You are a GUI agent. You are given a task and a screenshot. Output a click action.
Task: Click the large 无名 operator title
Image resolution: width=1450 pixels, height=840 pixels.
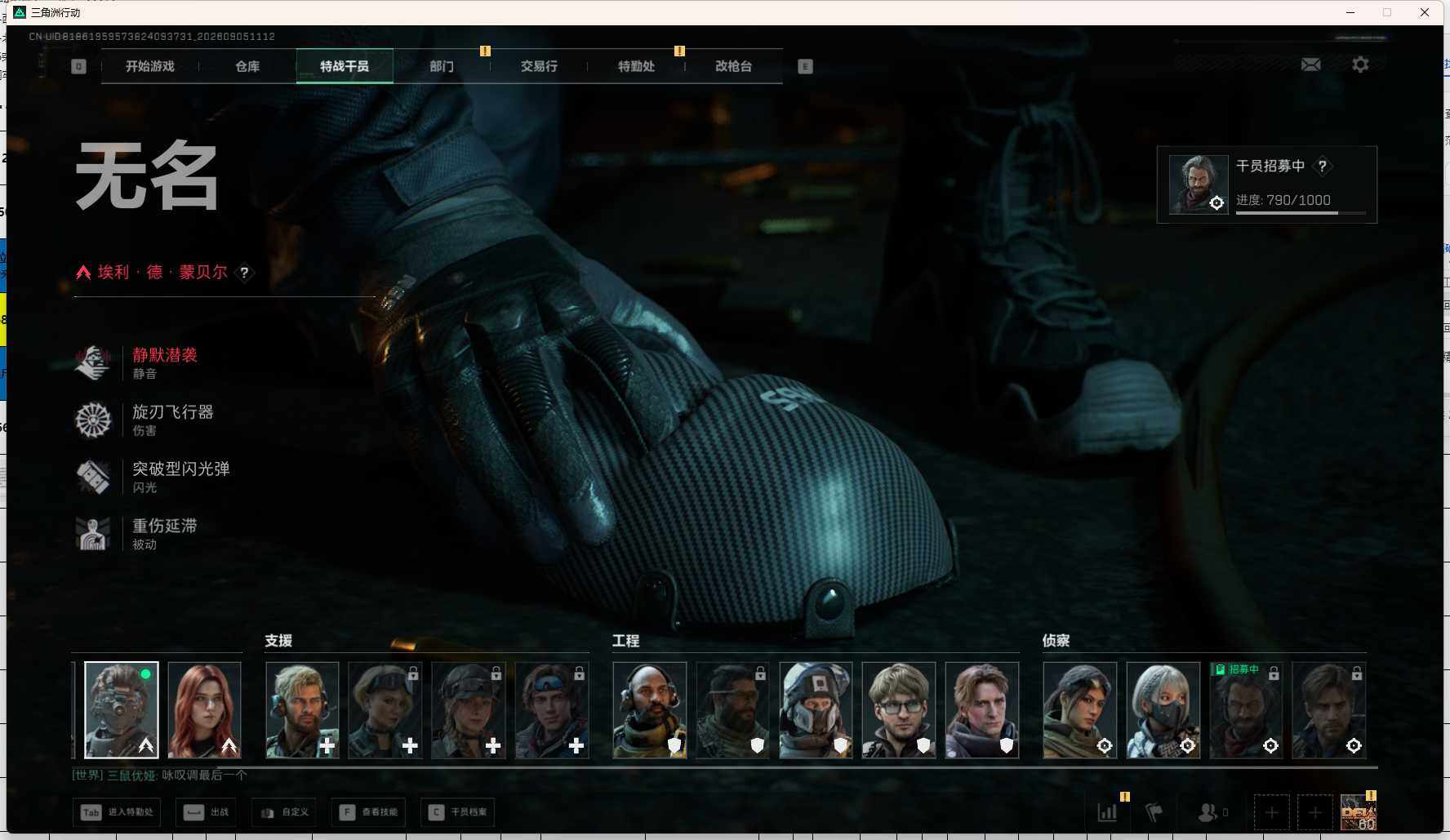[x=147, y=176]
